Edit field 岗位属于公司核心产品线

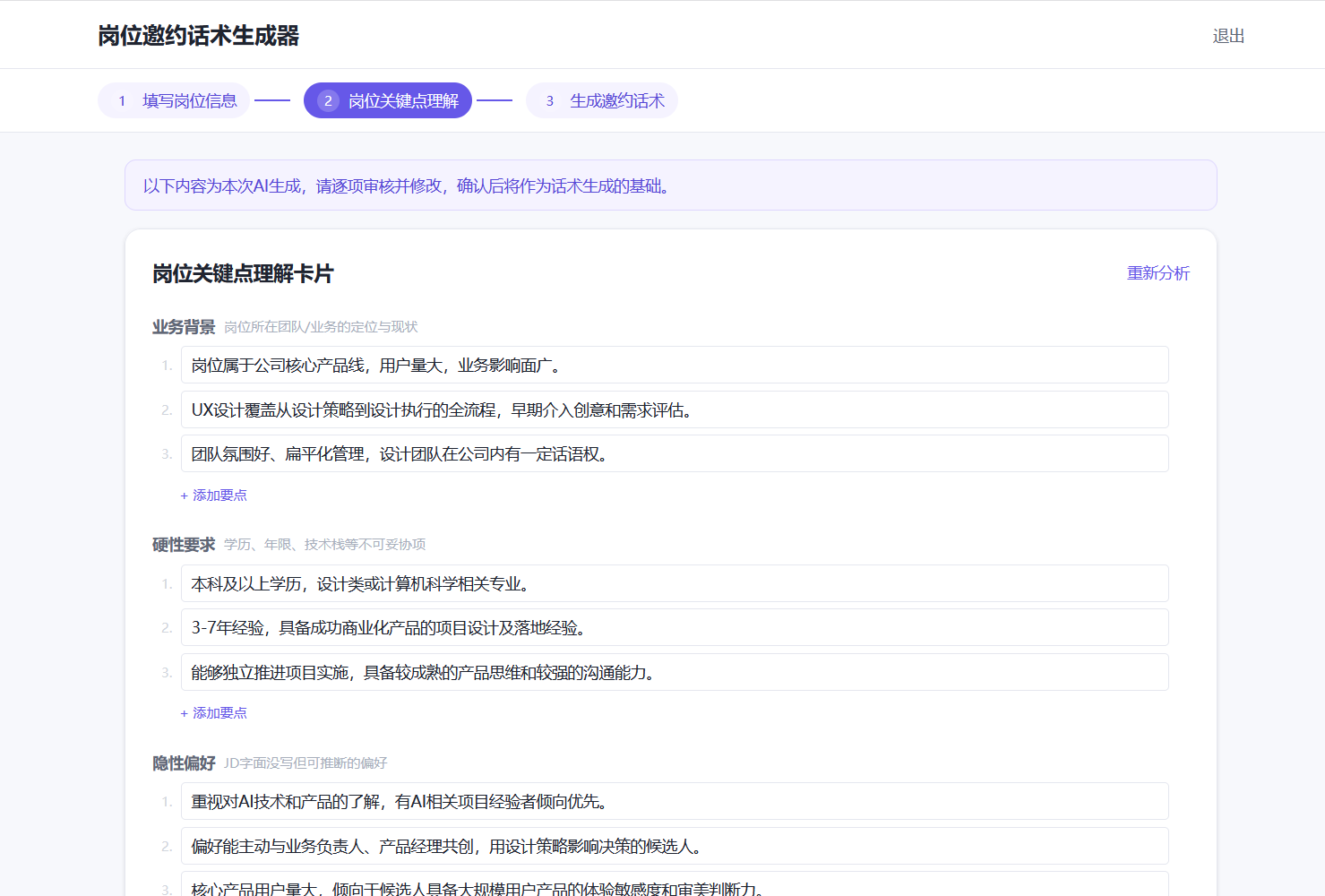tap(675, 365)
